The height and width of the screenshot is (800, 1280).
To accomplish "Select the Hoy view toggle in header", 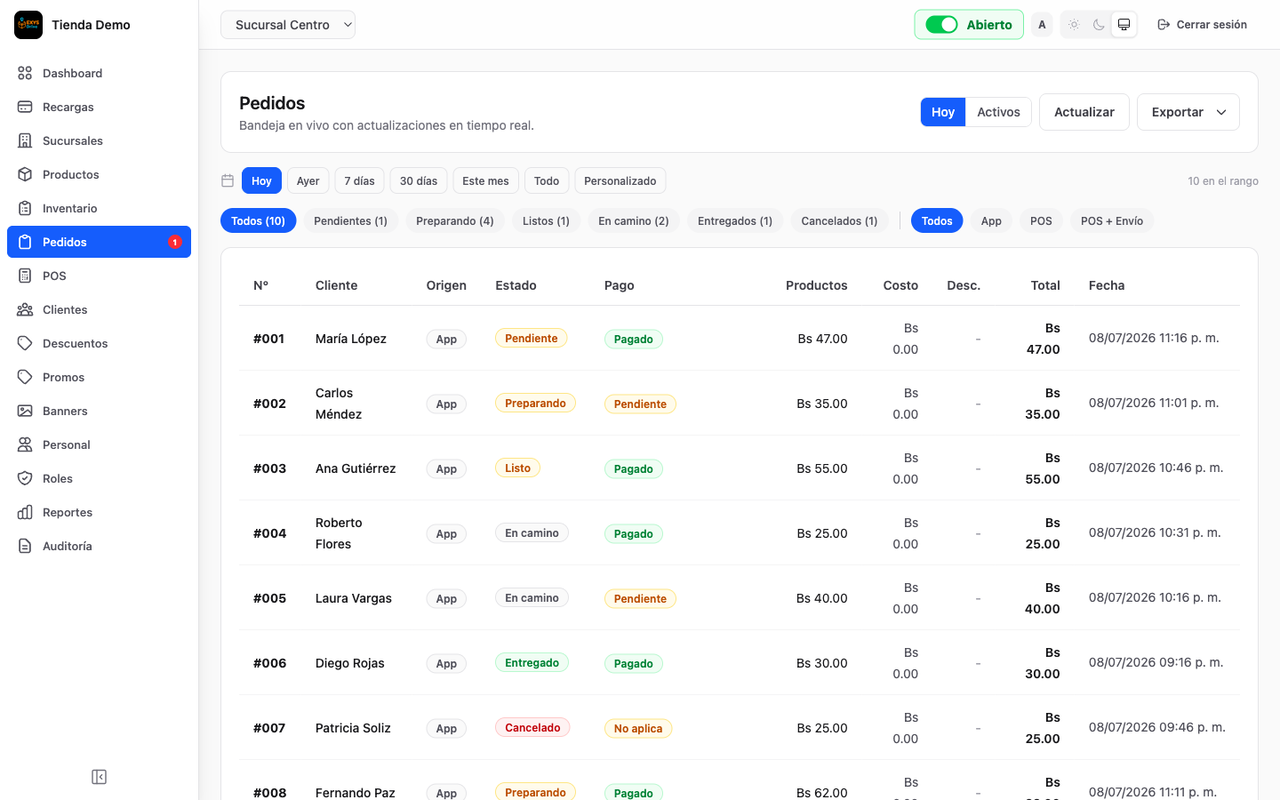I will 943,112.
